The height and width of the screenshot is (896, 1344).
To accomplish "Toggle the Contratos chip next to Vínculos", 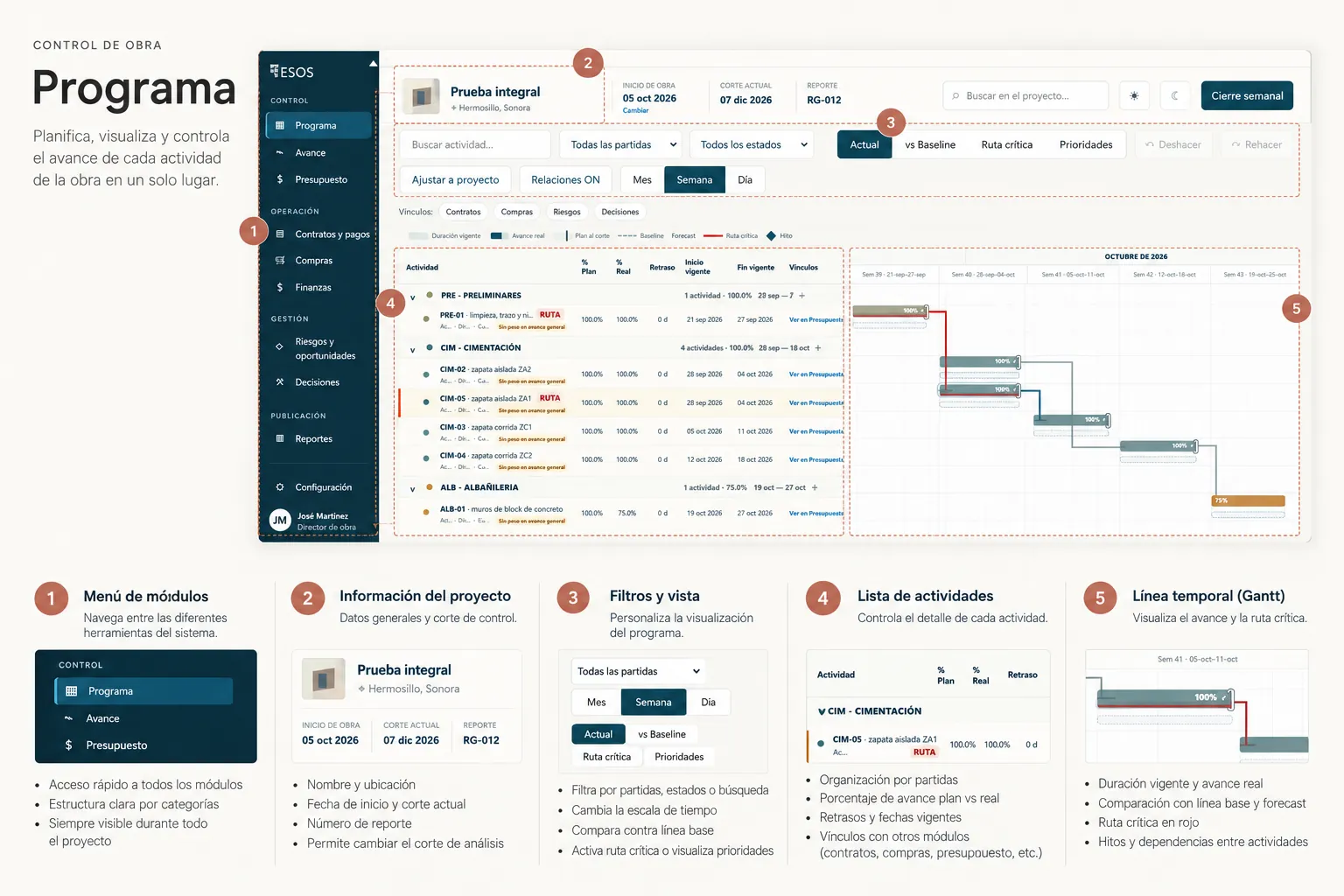I will [x=463, y=212].
